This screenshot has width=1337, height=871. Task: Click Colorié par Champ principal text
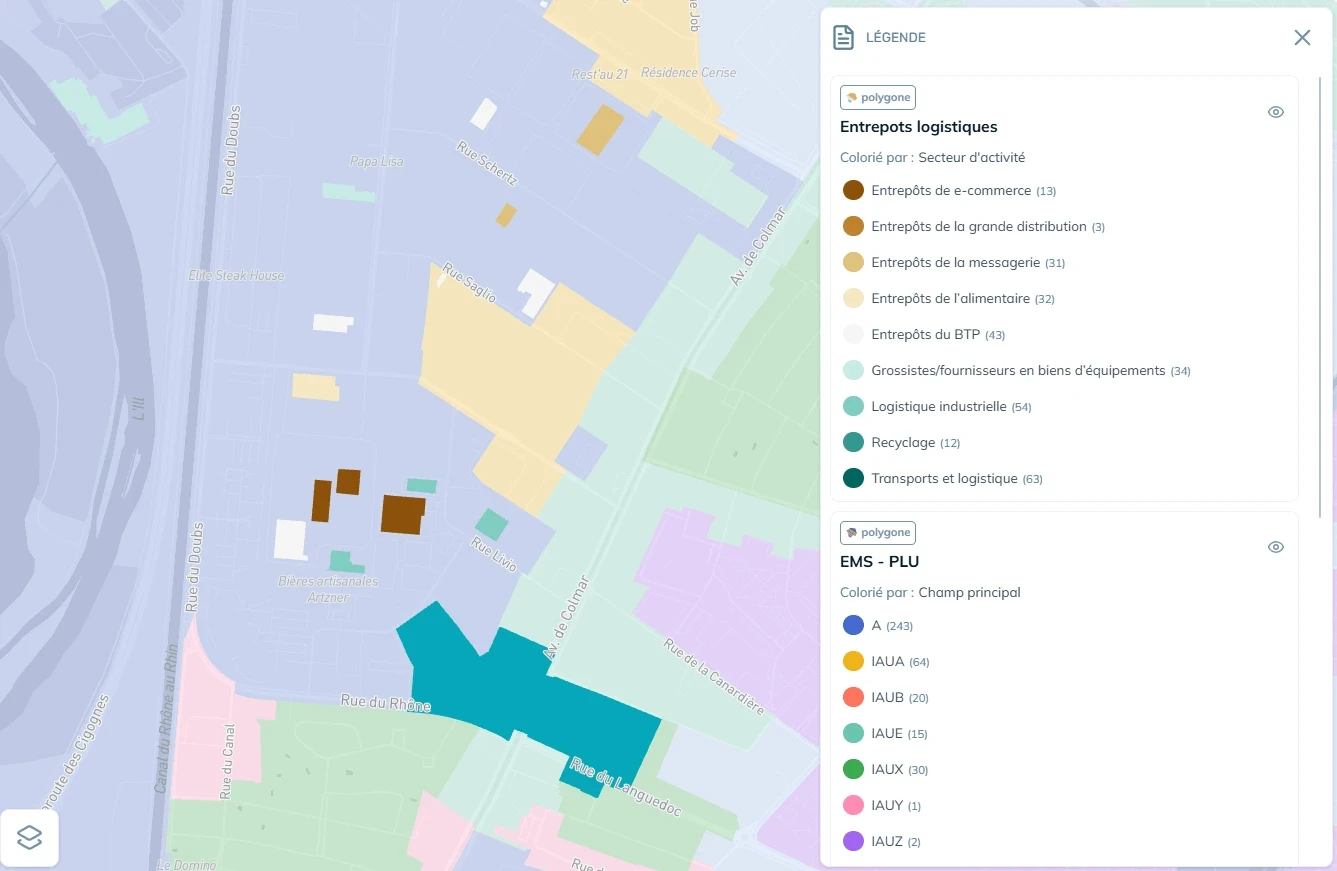pyautogui.click(x=930, y=592)
